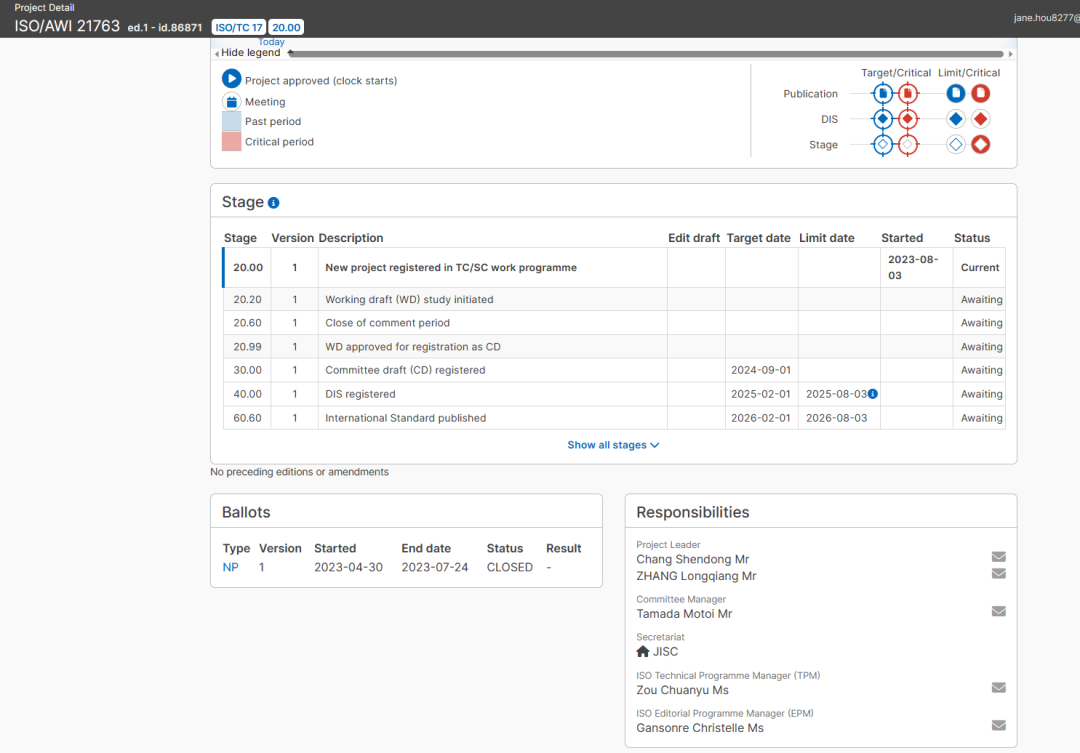Screen dimensions: 1080x753
Task: Click the Critical period red color swatch
Action: coord(231,142)
